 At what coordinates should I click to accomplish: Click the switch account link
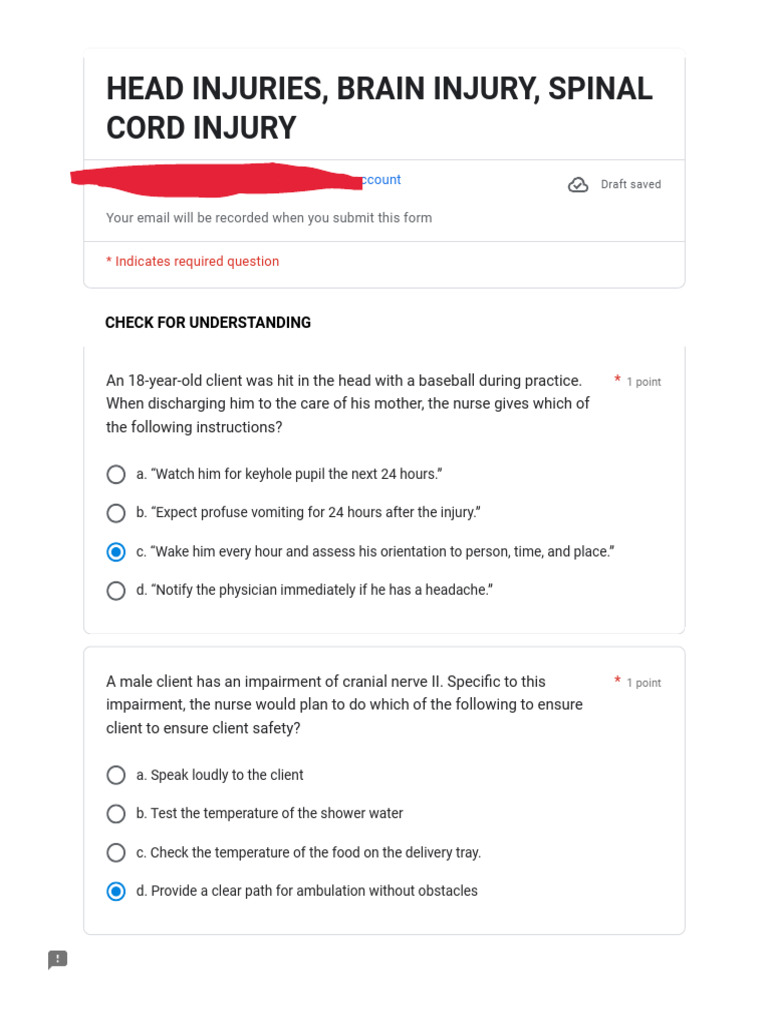click(x=381, y=180)
